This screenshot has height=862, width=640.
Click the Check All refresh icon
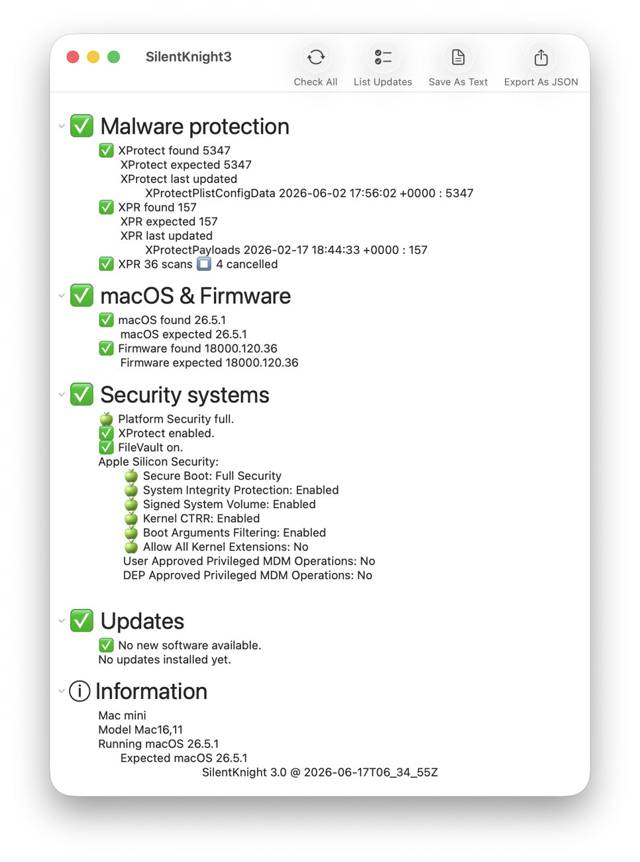click(x=316, y=57)
